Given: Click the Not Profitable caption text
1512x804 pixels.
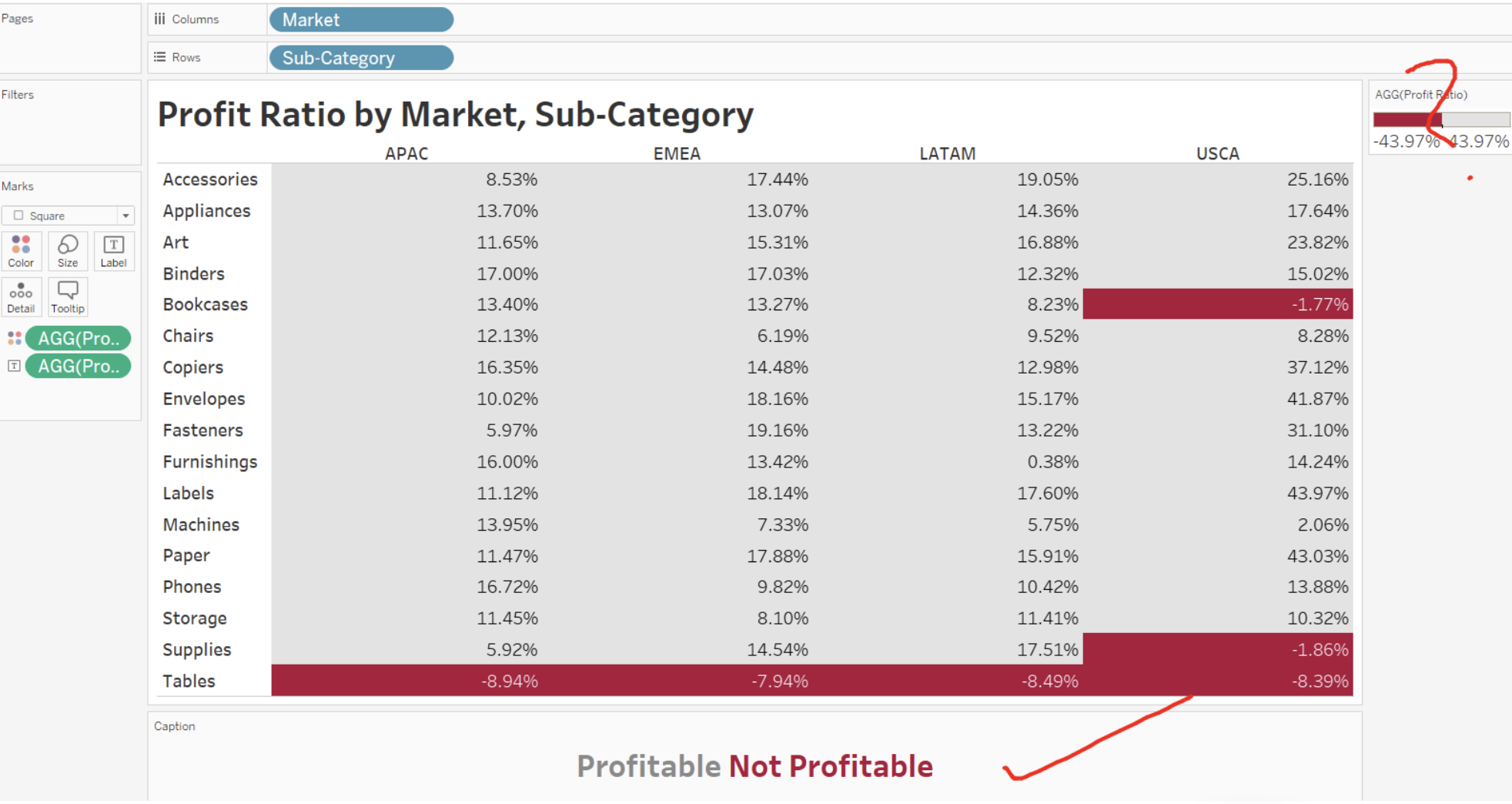Looking at the screenshot, I should pyautogui.click(x=831, y=766).
